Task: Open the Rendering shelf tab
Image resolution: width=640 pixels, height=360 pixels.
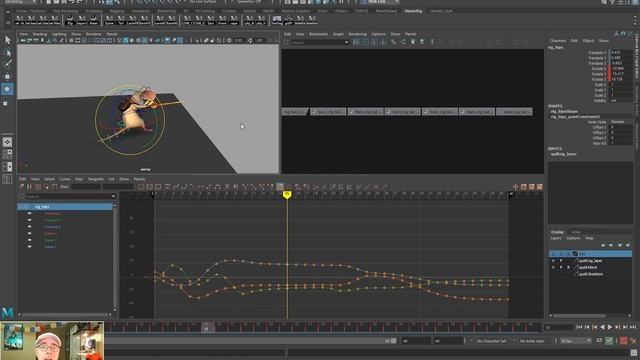Action: click(x=166, y=11)
